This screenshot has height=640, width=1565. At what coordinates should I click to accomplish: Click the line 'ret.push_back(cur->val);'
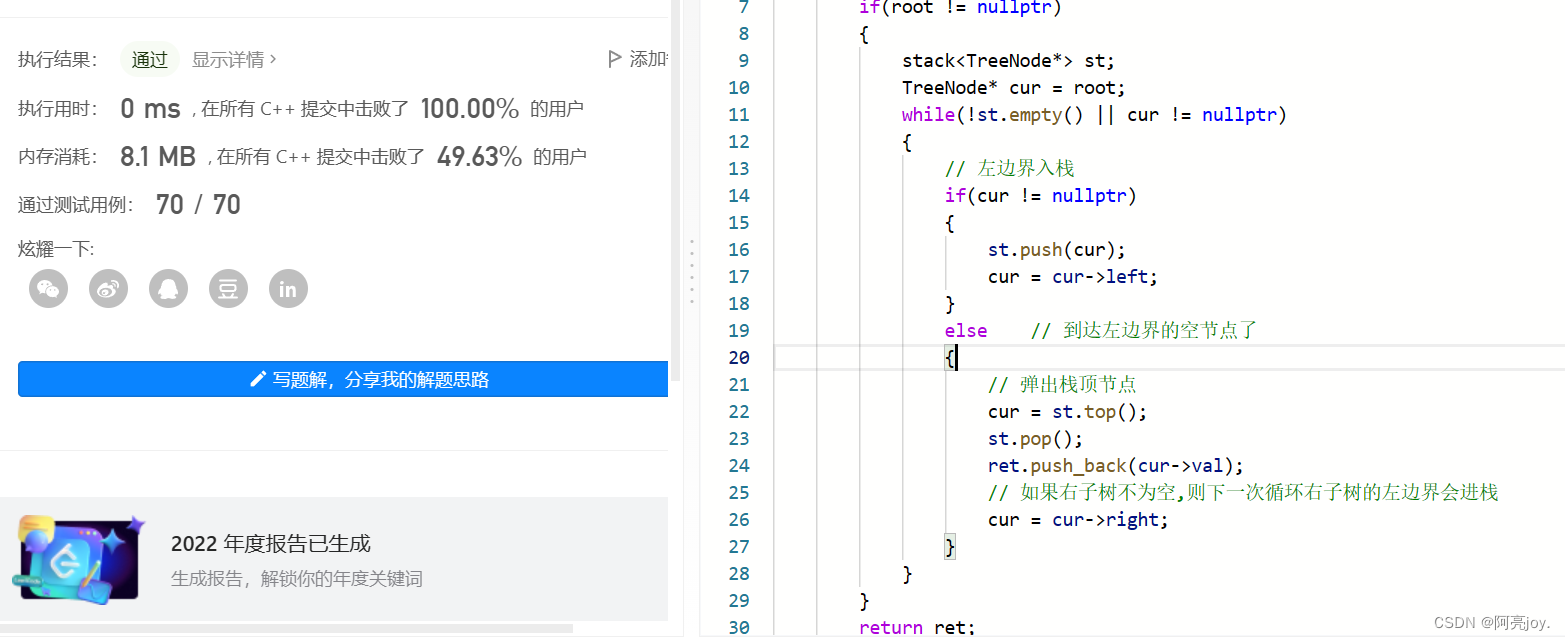[1115, 466]
